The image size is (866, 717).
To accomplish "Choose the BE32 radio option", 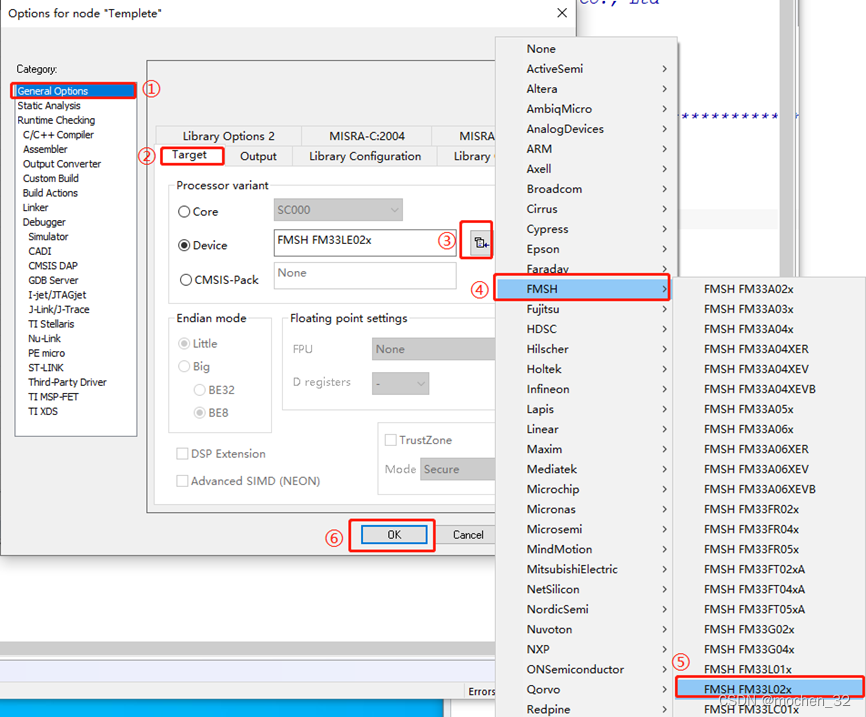I will [199, 390].
